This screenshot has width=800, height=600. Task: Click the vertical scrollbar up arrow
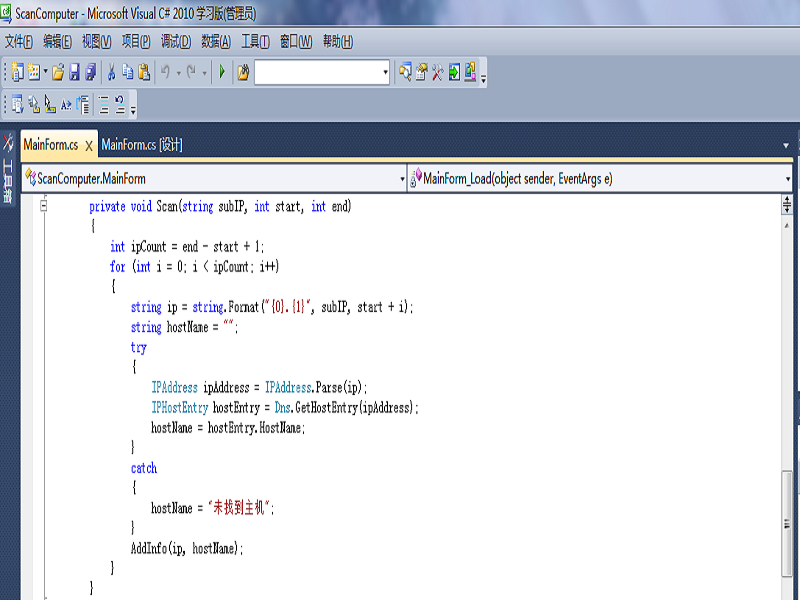point(787,225)
